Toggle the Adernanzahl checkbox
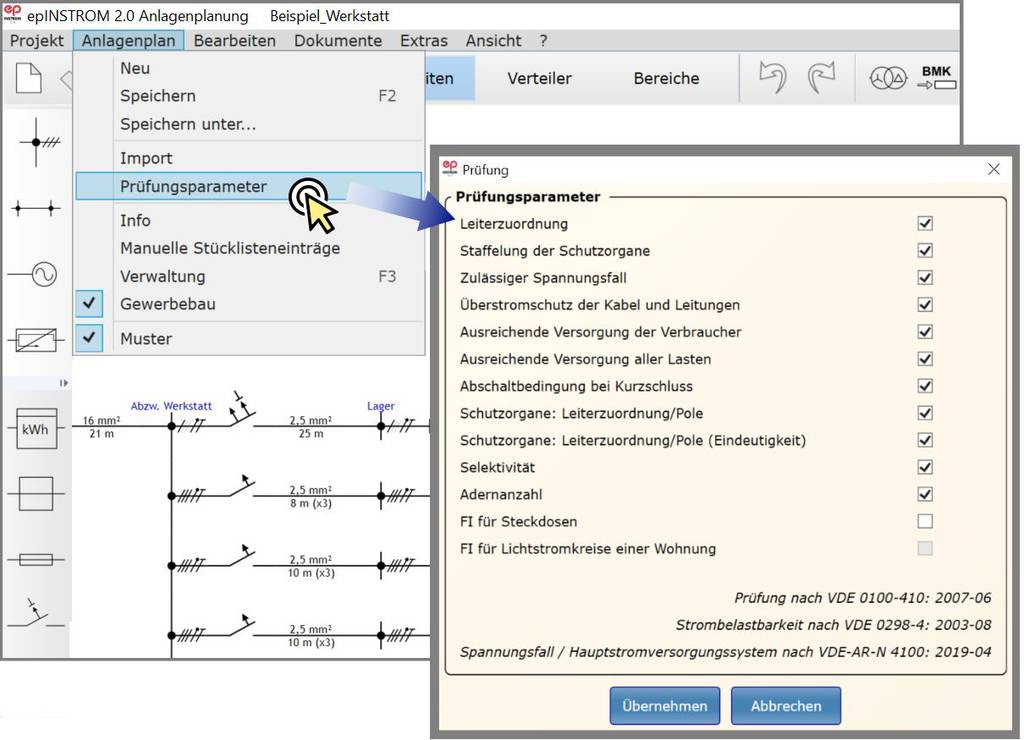This screenshot has height=740, width=1024. (925, 494)
